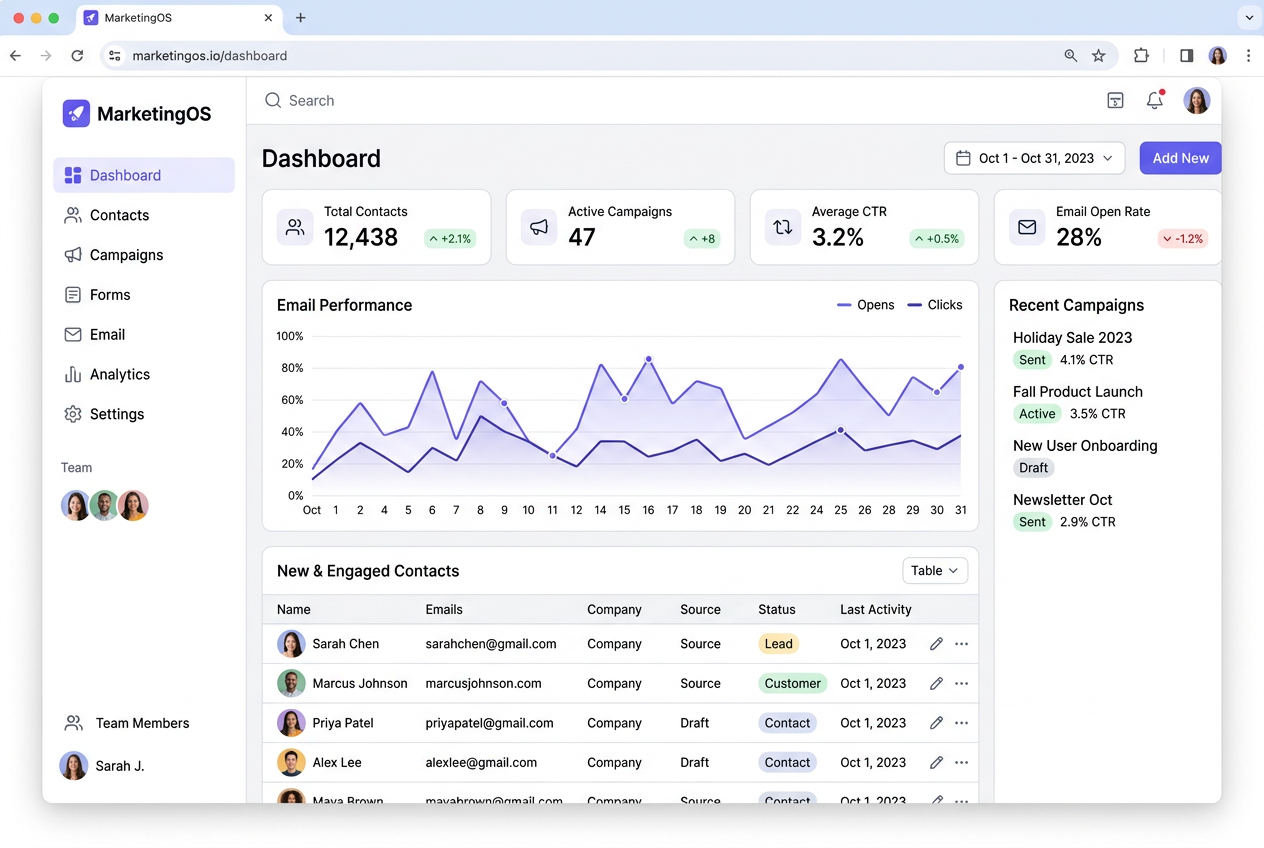
Task: Open Fall Product Launch campaign
Action: pyautogui.click(x=1078, y=392)
